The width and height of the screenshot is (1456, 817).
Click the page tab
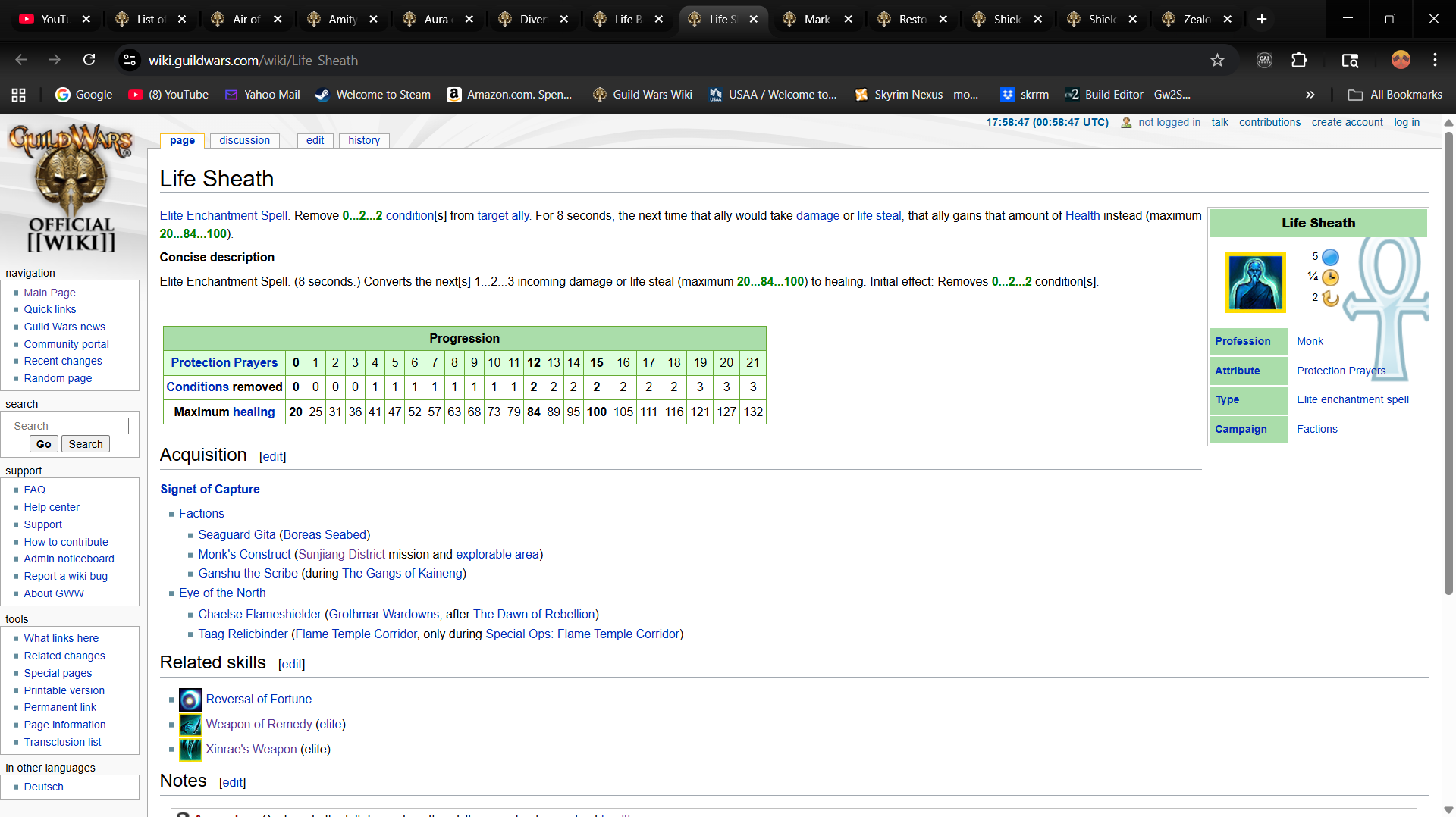[x=182, y=140]
